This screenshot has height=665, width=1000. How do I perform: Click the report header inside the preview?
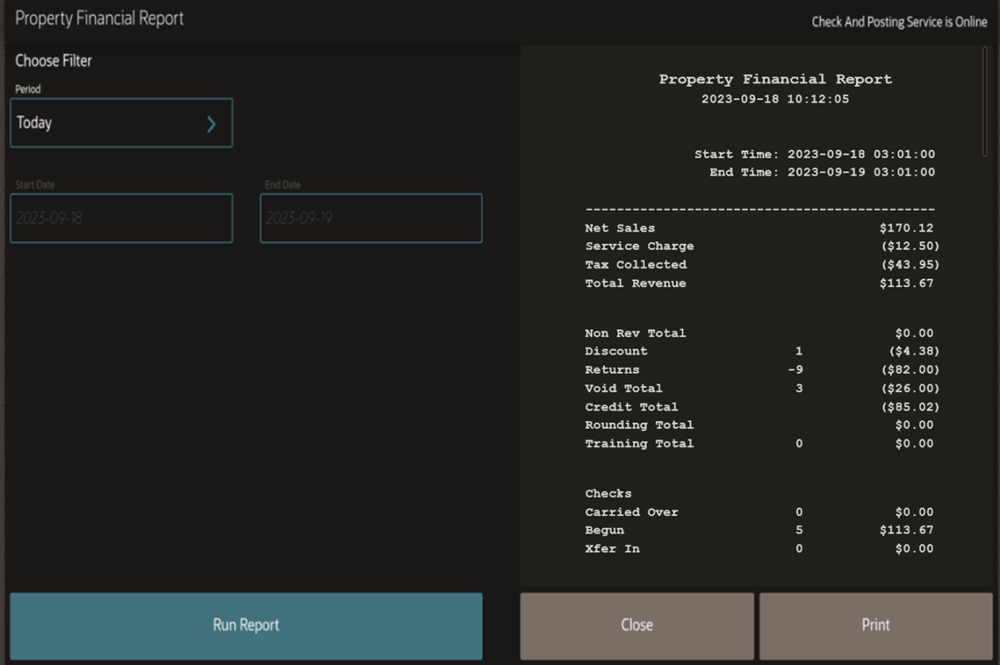775,79
